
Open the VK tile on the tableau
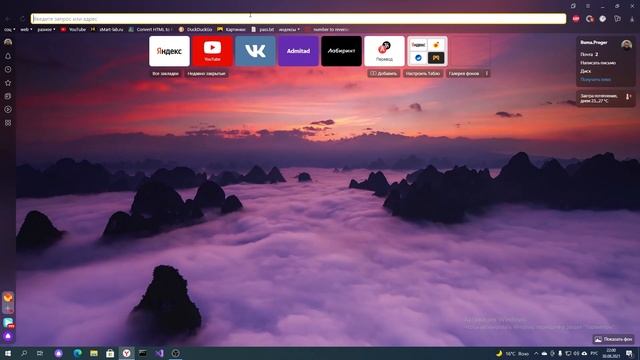[255, 51]
